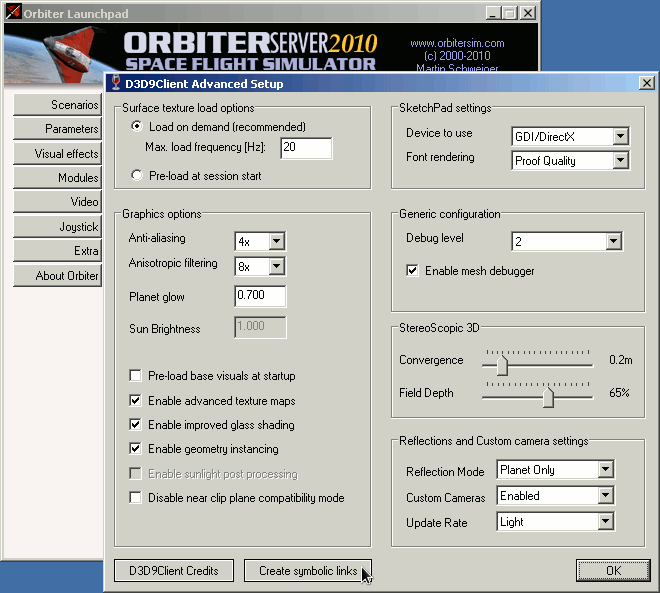
Task: Select Joystick in Orbiter Launchpad
Action: click(x=58, y=226)
